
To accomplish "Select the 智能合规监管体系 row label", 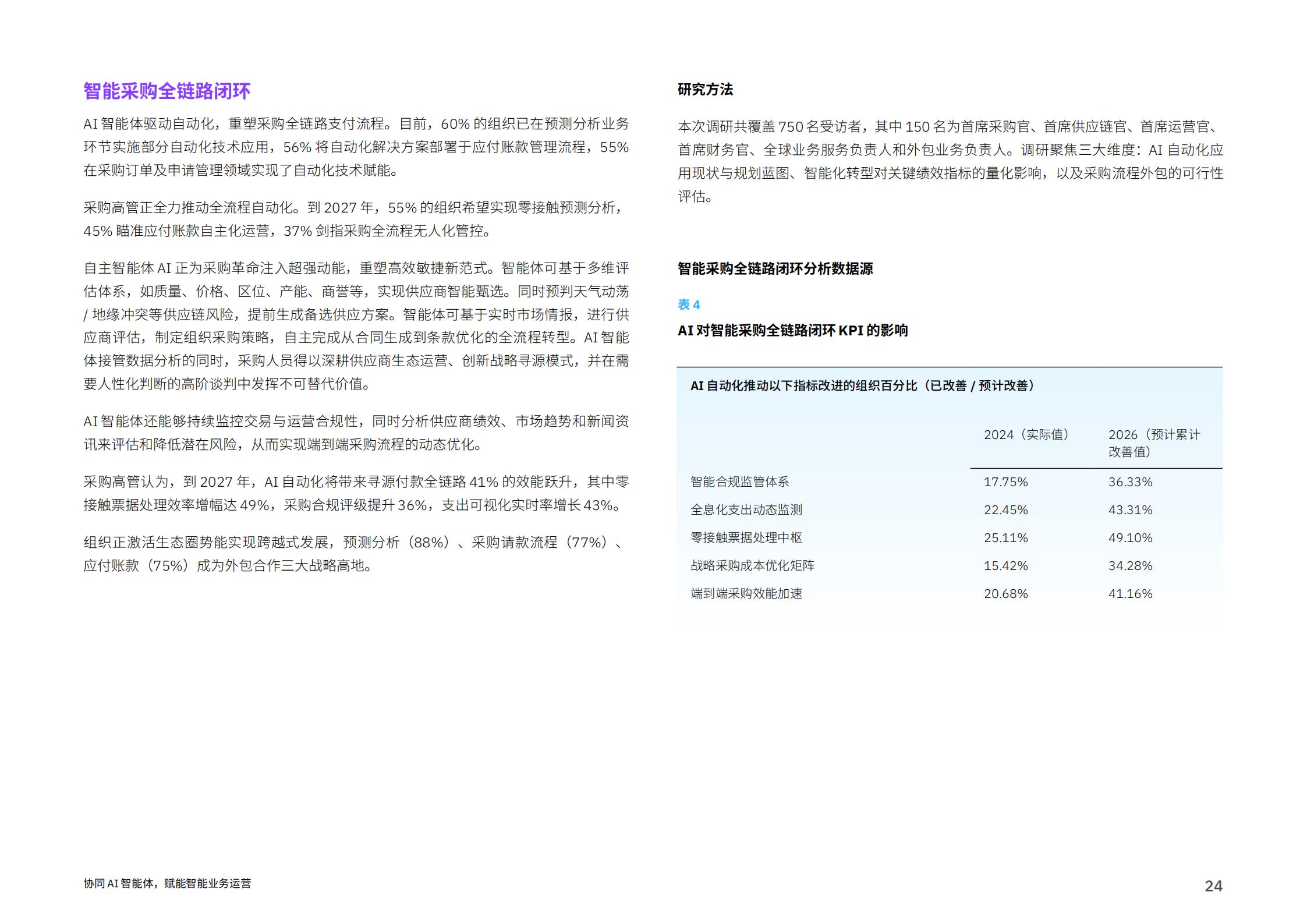I will click(x=739, y=482).
